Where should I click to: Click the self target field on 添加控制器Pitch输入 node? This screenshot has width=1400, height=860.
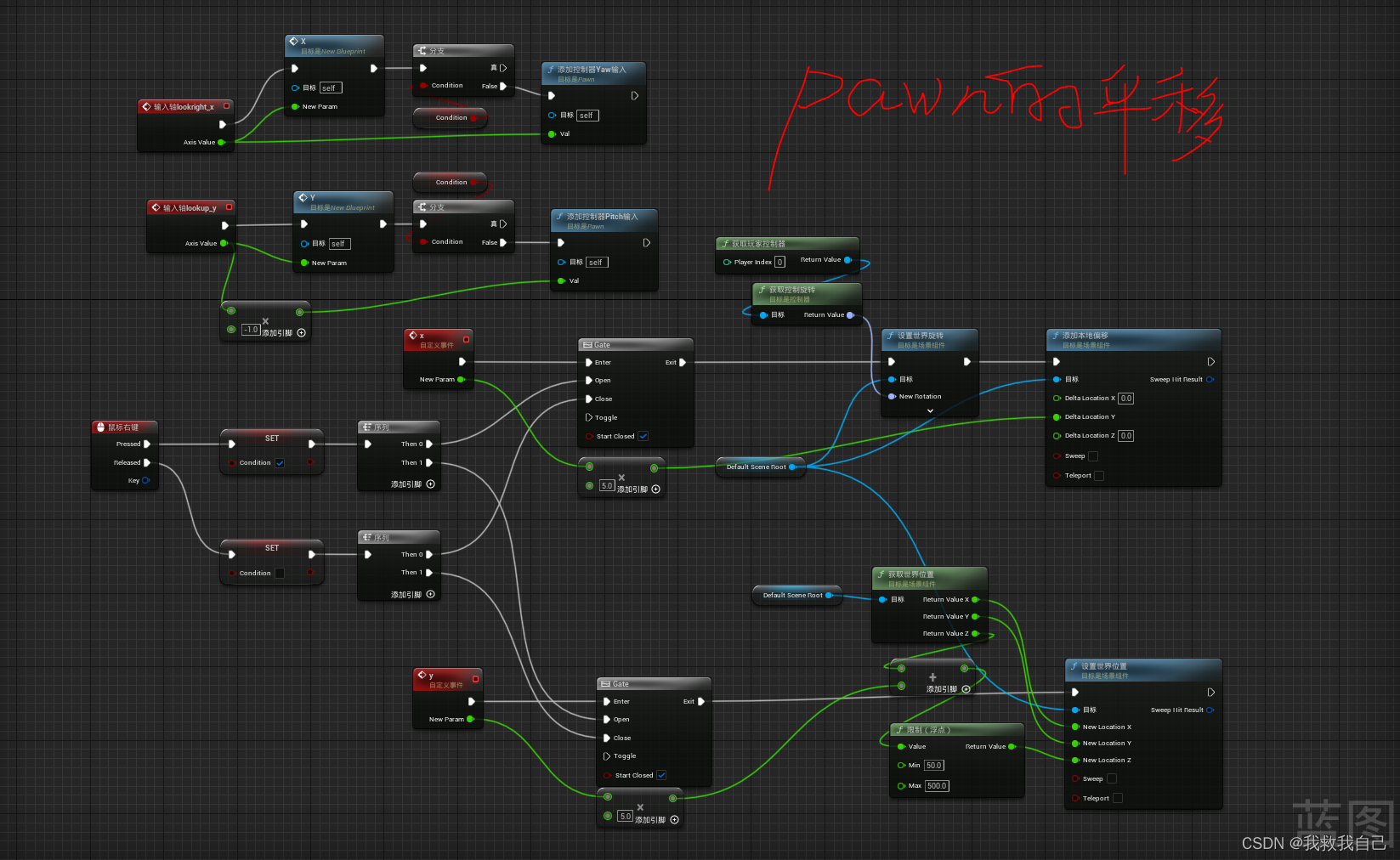596,262
